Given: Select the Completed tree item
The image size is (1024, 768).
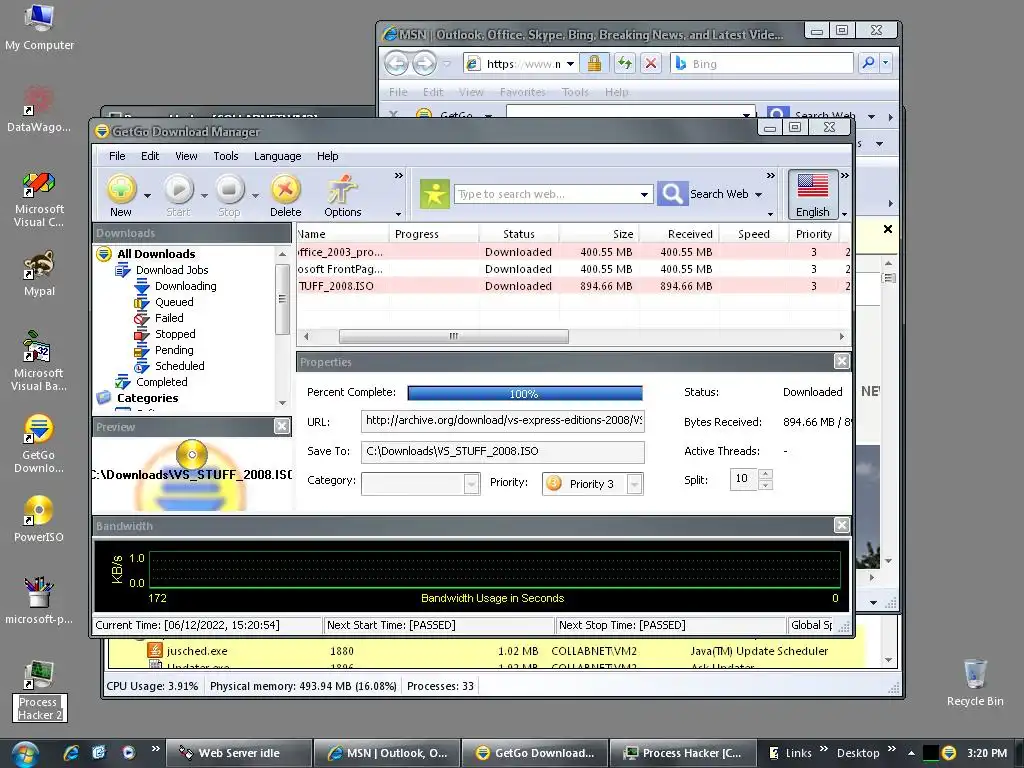Looking at the screenshot, I should tap(161, 382).
